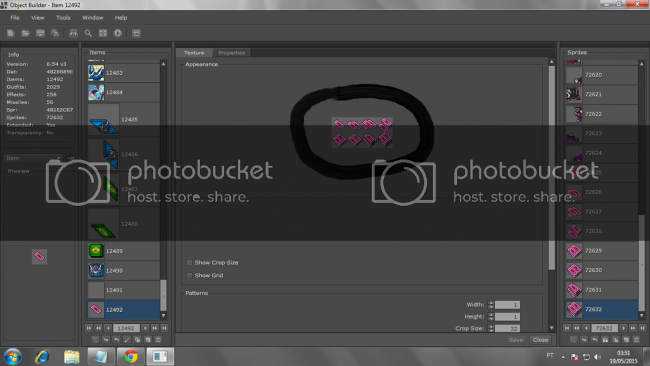Click the play-arrow toolbar icon
The image size is (650, 366).
tap(118, 33)
